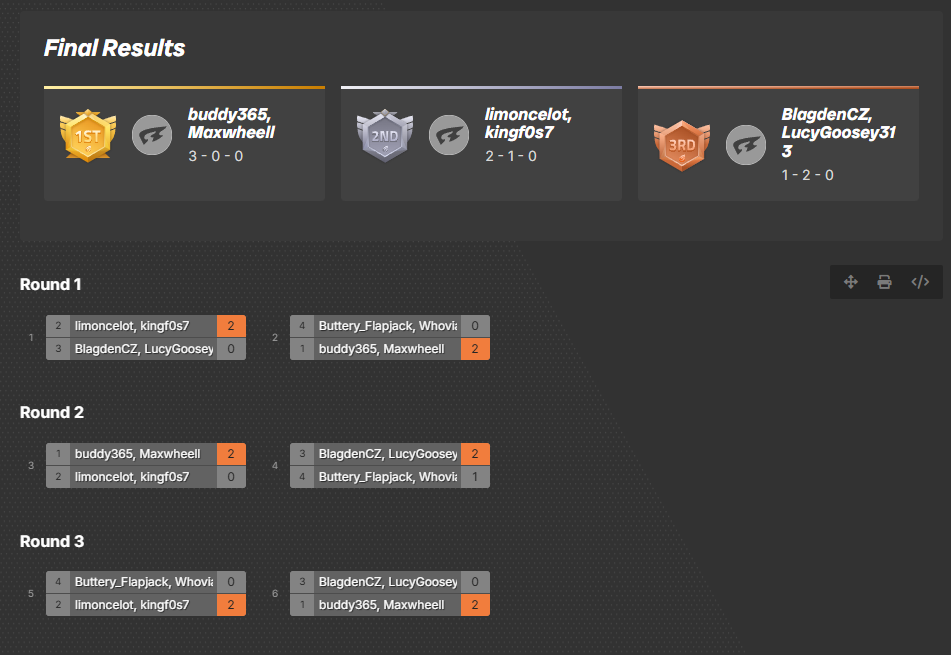Click the print bracket icon

pos(885,282)
